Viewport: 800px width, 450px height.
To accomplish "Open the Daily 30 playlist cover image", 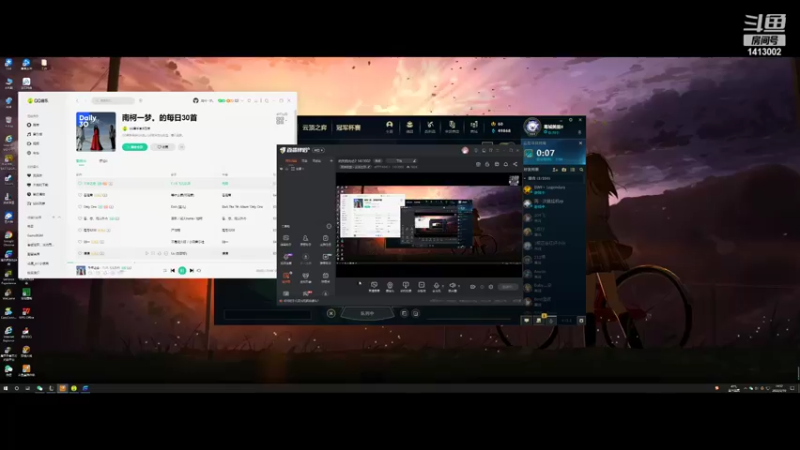I will pyautogui.click(x=96, y=132).
